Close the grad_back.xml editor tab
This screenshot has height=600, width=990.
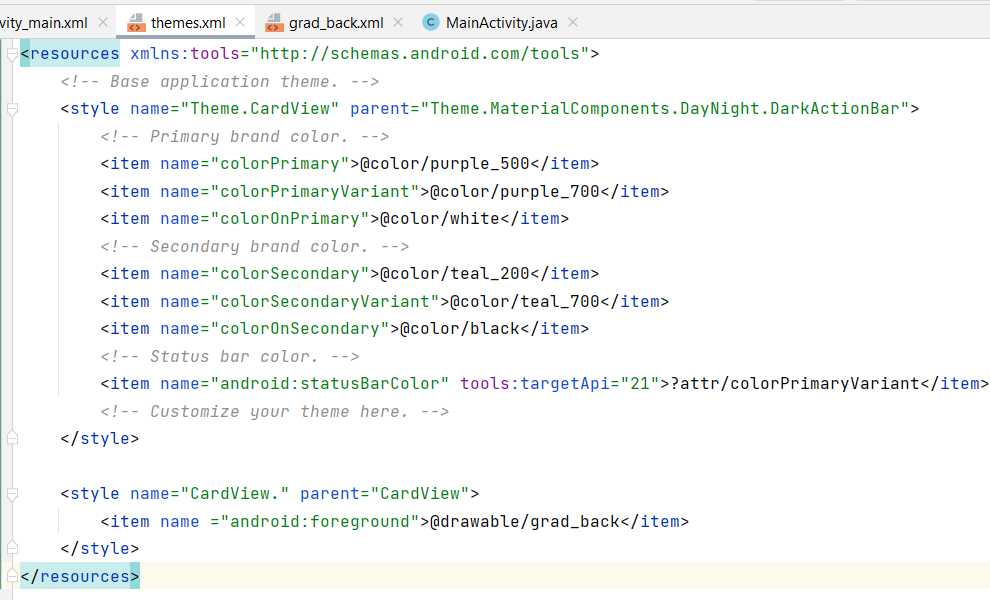pos(398,22)
